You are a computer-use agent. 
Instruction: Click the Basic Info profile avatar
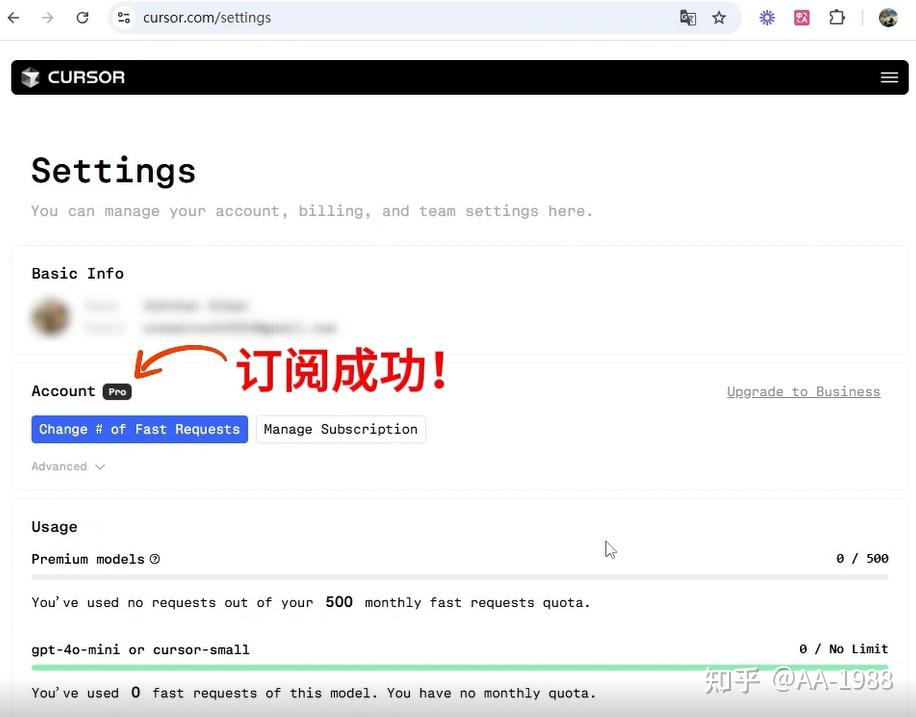click(x=50, y=316)
